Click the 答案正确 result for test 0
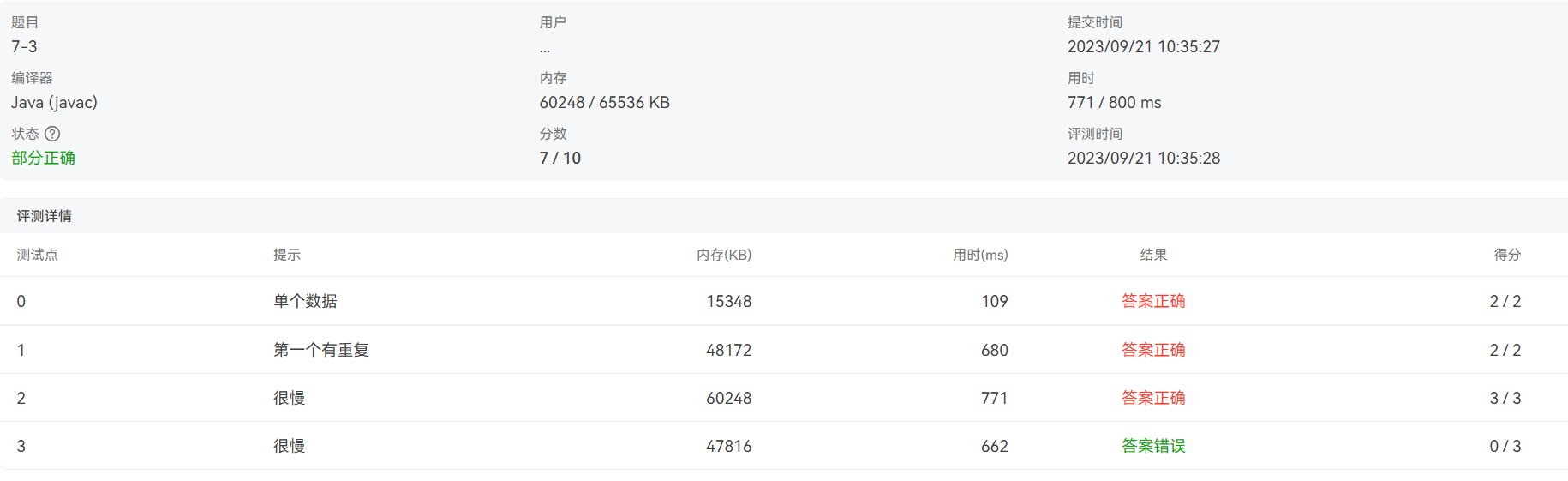1568x481 pixels. 1153,301
